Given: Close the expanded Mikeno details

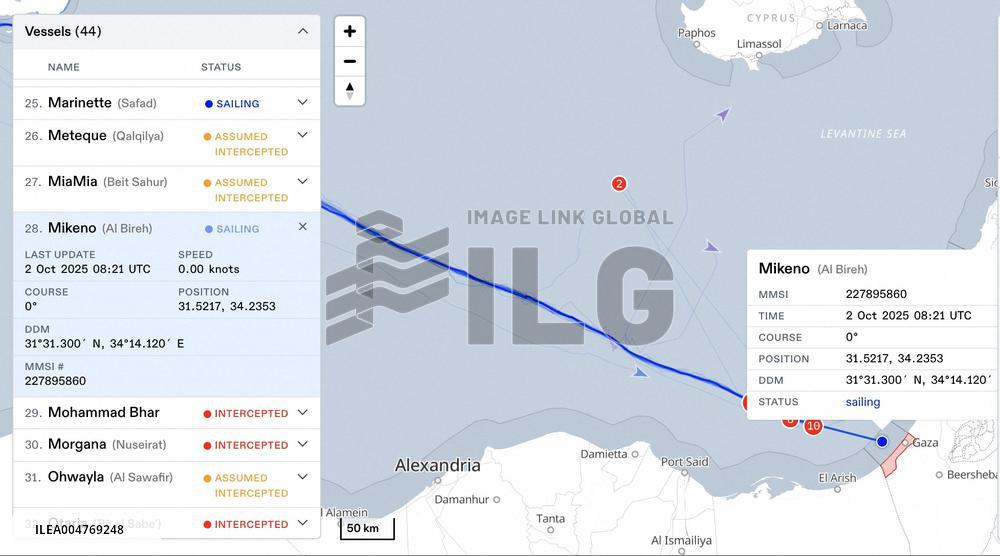Looking at the screenshot, I should coord(303,227).
